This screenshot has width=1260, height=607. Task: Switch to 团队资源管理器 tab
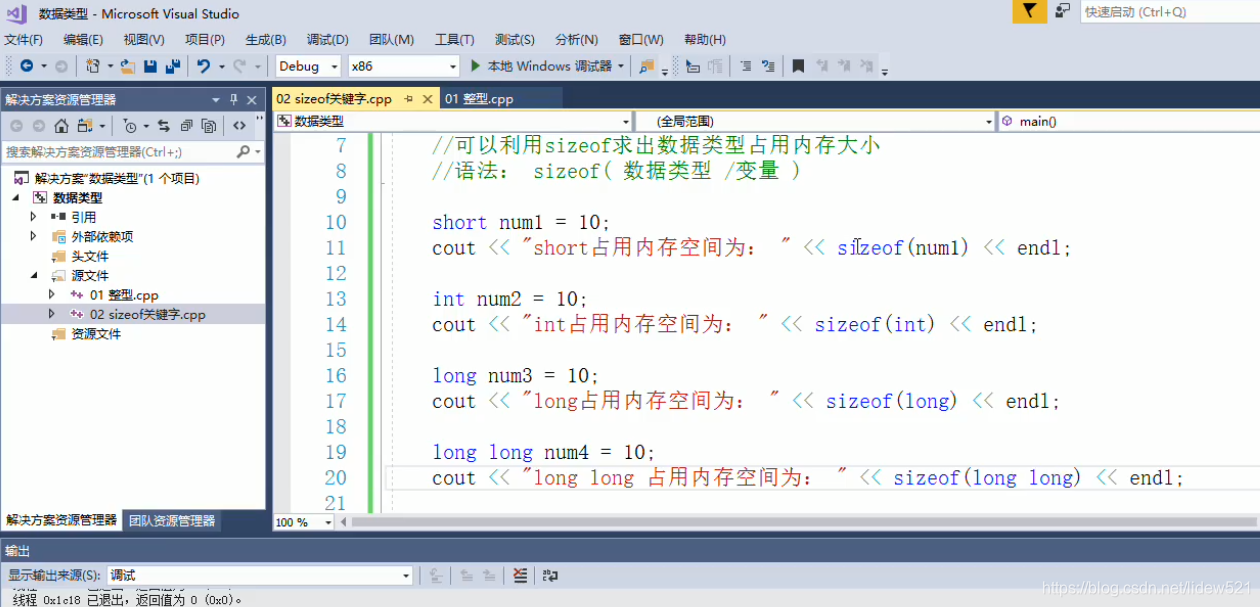(172, 521)
